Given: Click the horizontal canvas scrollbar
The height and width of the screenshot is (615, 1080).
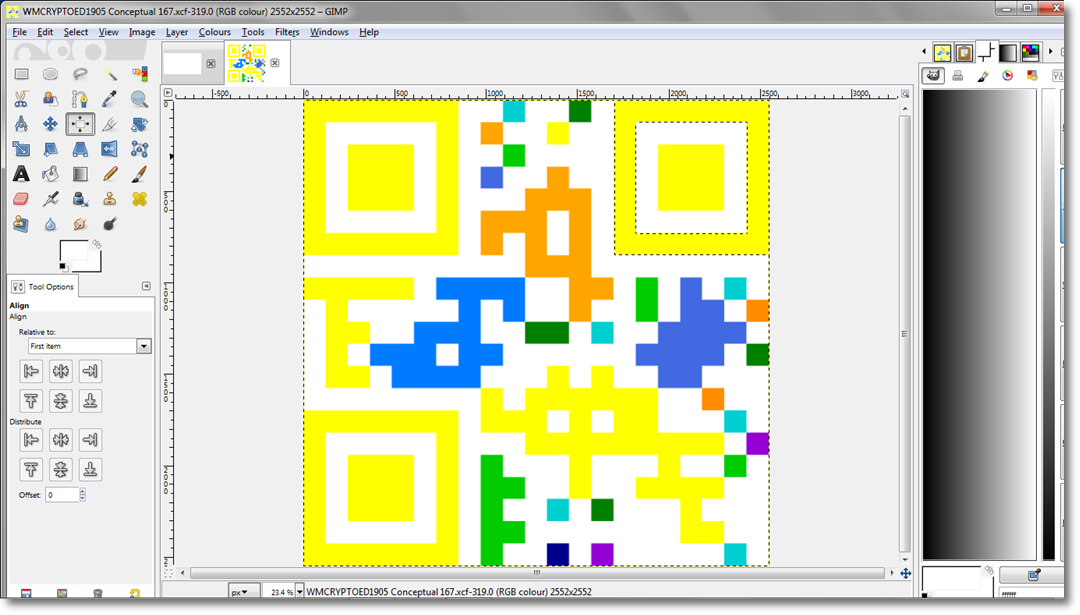Looking at the screenshot, I should [537, 572].
